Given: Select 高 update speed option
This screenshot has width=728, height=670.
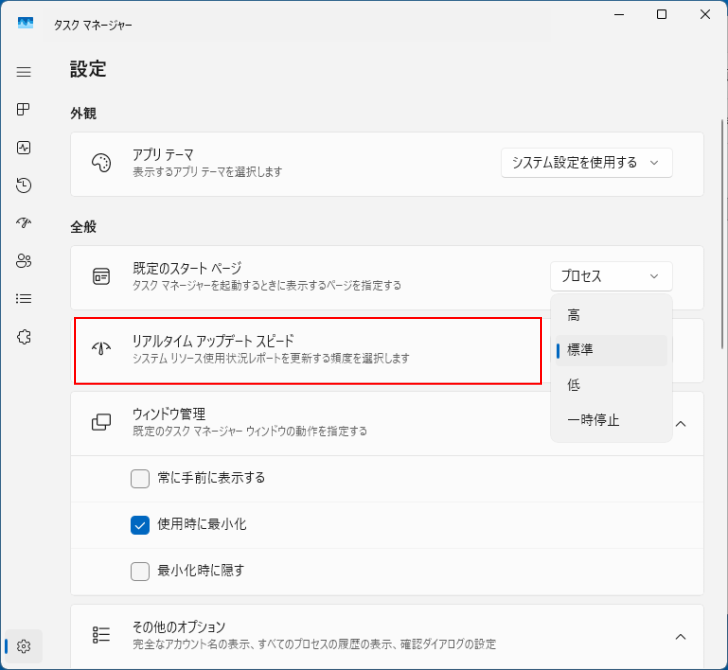Looking at the screenshot, I should [x=611, y=315].
